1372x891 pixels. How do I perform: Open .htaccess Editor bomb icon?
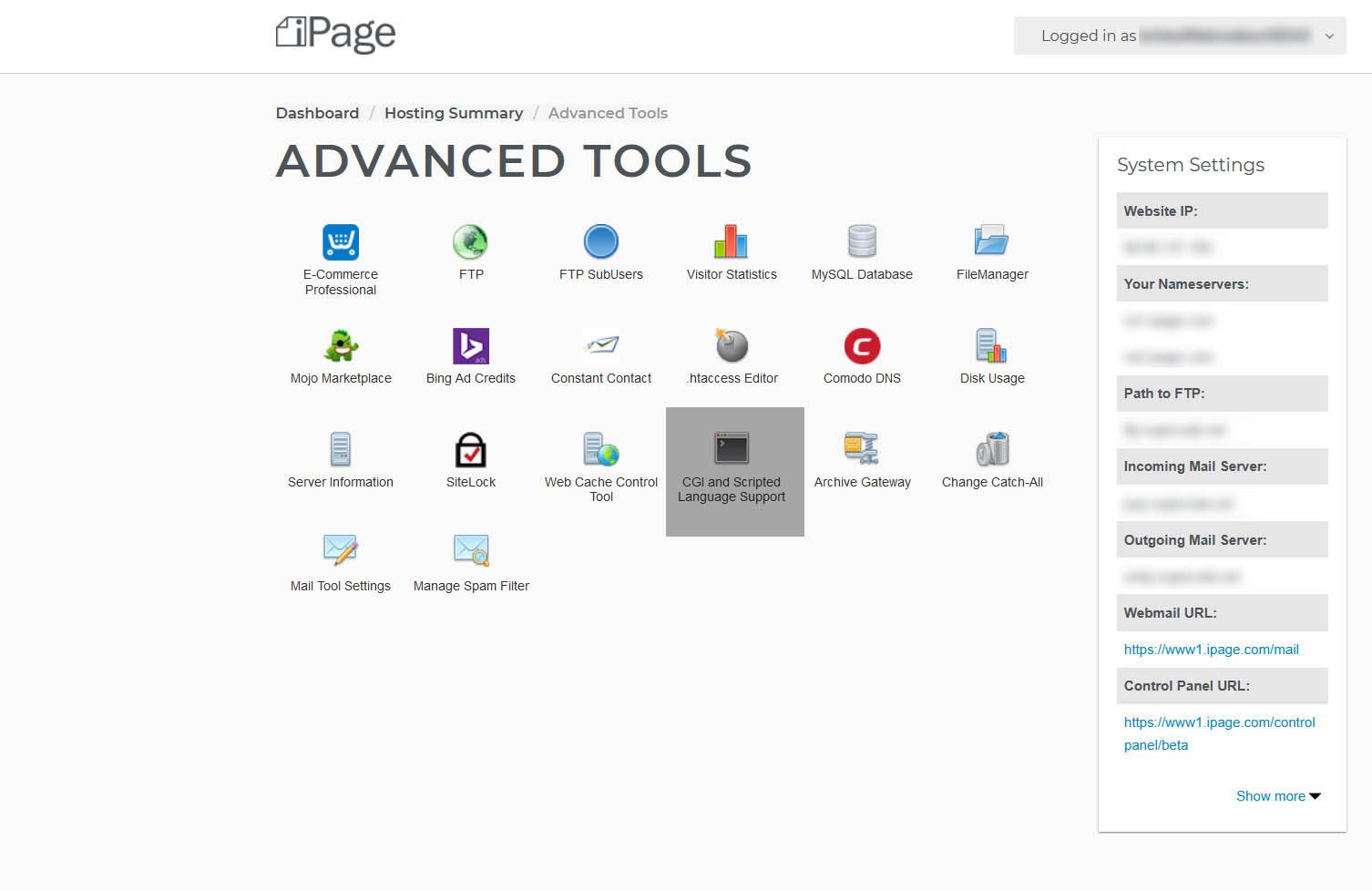pos(732,345)
